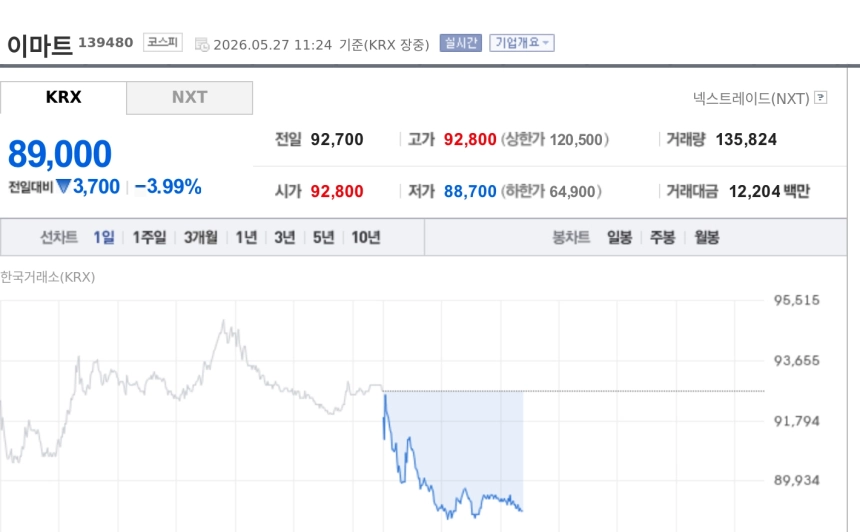Open the 월봉 monthly candle chart
860x532 pixels.
click(706, 237)
